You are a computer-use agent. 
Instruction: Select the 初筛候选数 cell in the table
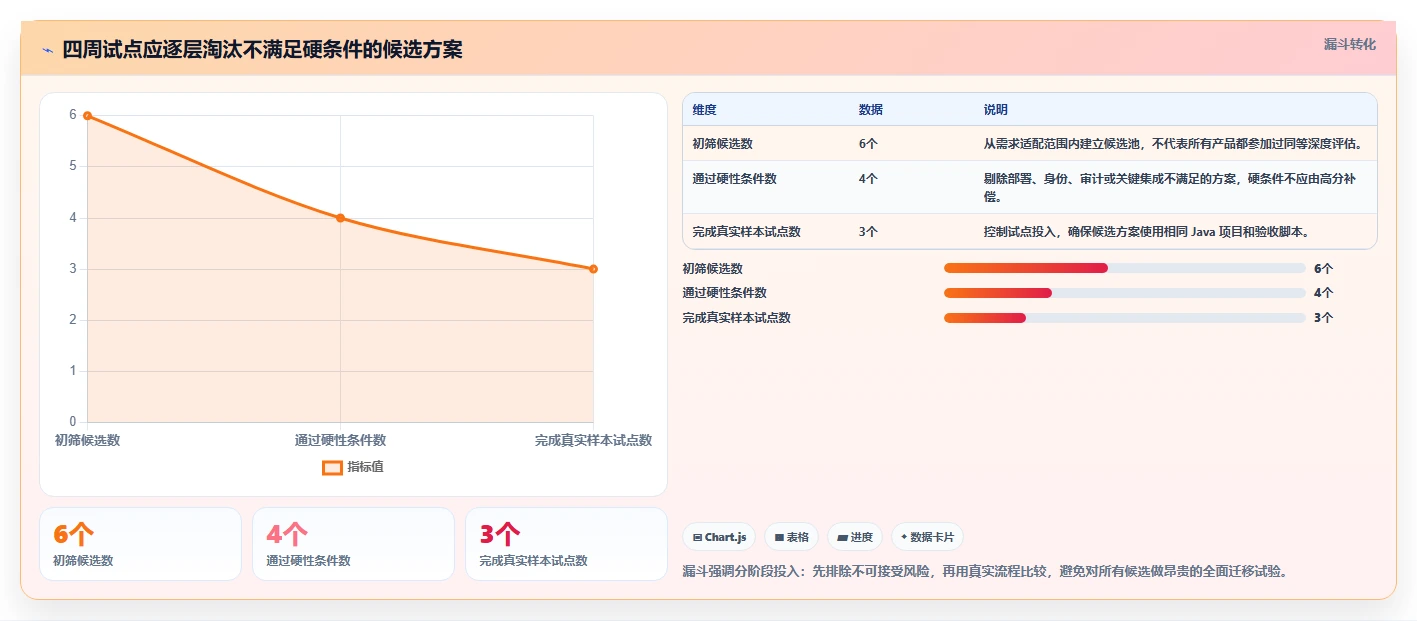722,144
